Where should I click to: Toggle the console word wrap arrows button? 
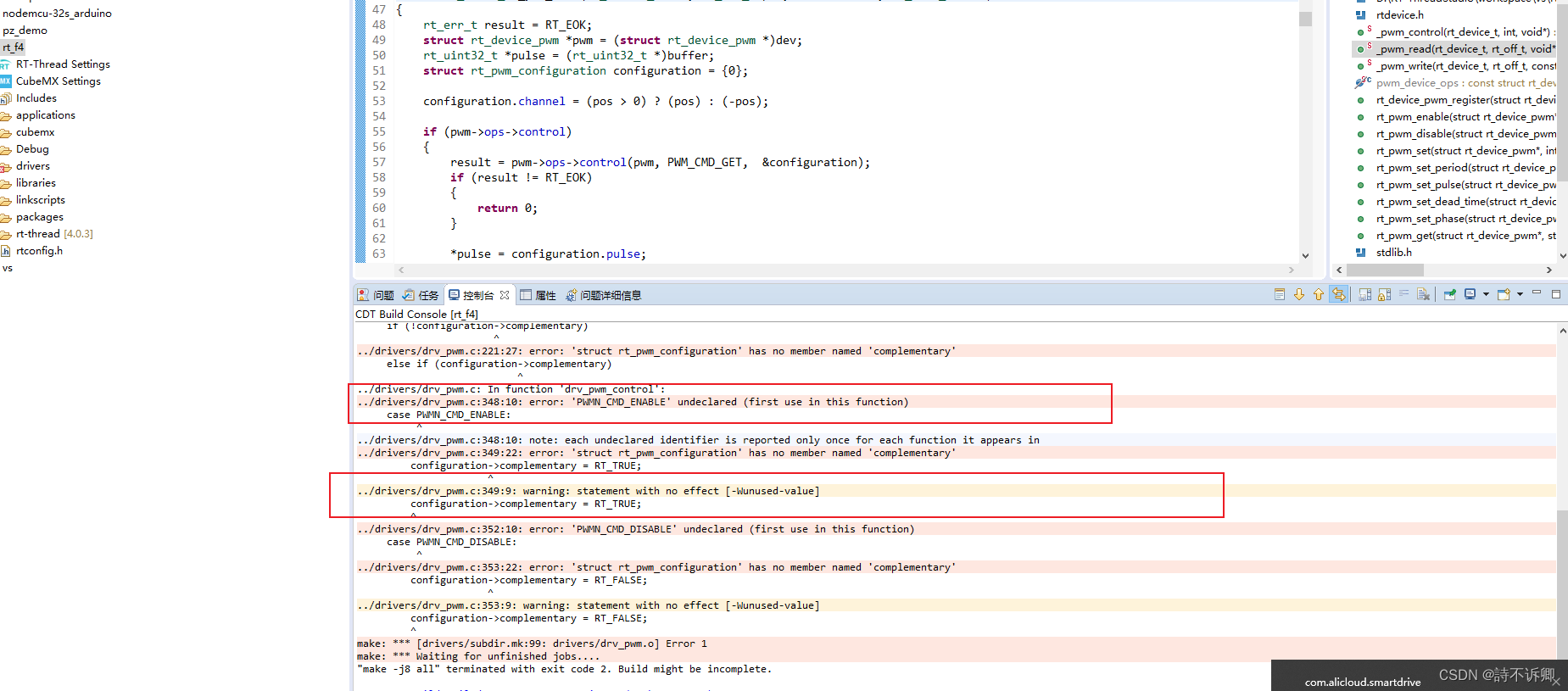tap(1339, 294)
